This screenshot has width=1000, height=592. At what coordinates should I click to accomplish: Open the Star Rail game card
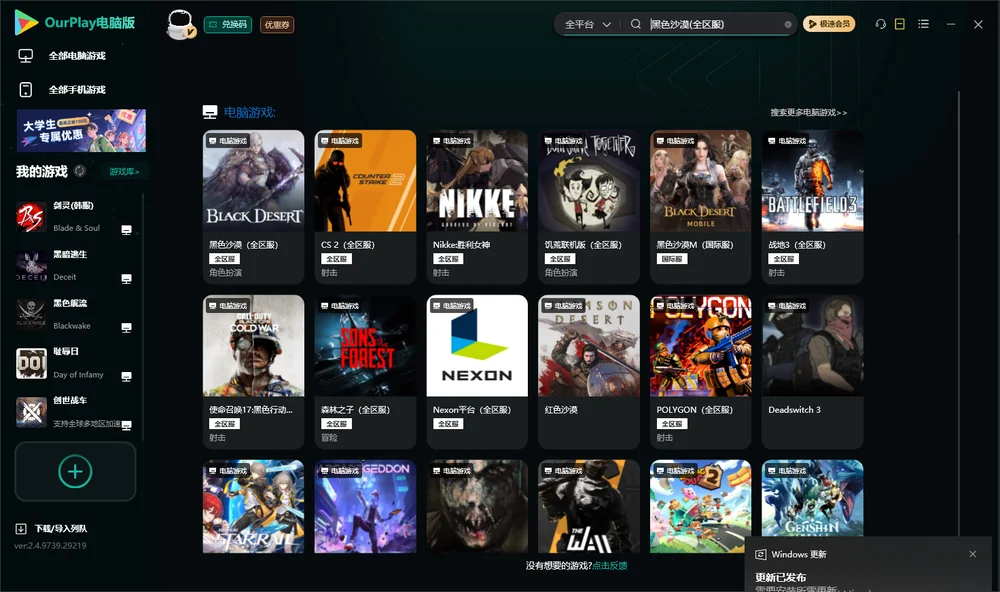(253, 507)
